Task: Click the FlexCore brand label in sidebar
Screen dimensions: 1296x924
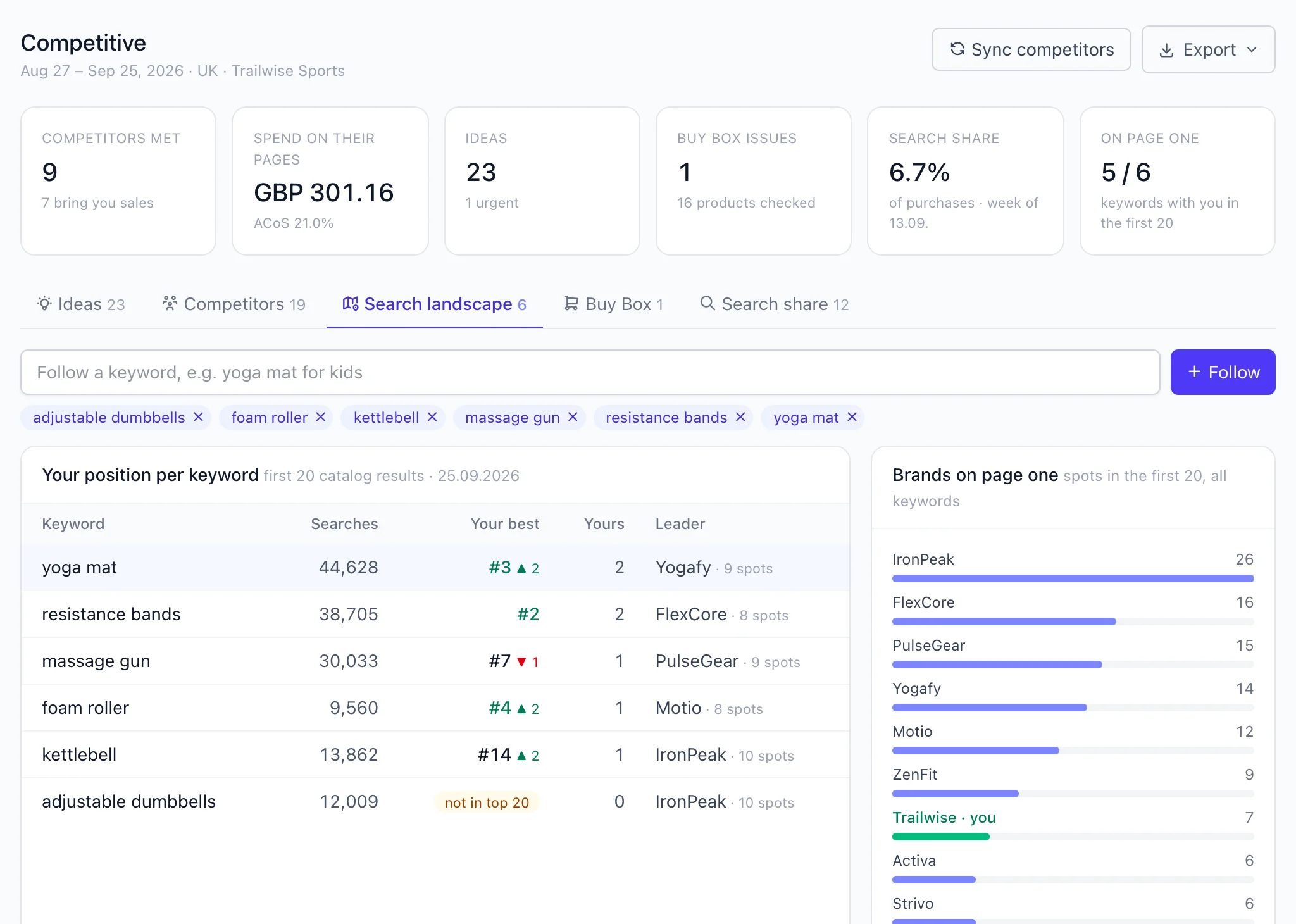Action: [x=923, y=602]
